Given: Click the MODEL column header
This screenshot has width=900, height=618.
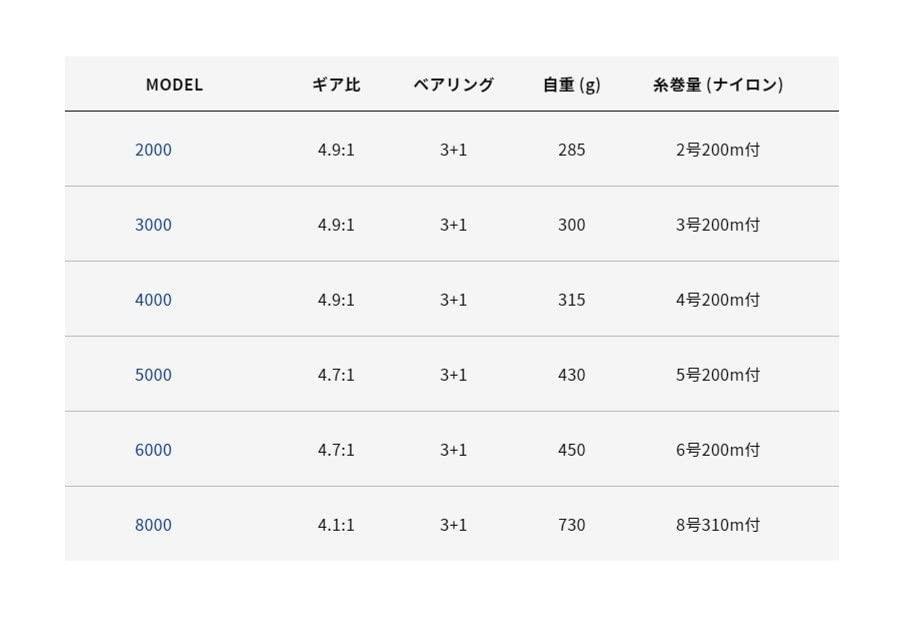Looking at the screenshot, I should point(174,85).
